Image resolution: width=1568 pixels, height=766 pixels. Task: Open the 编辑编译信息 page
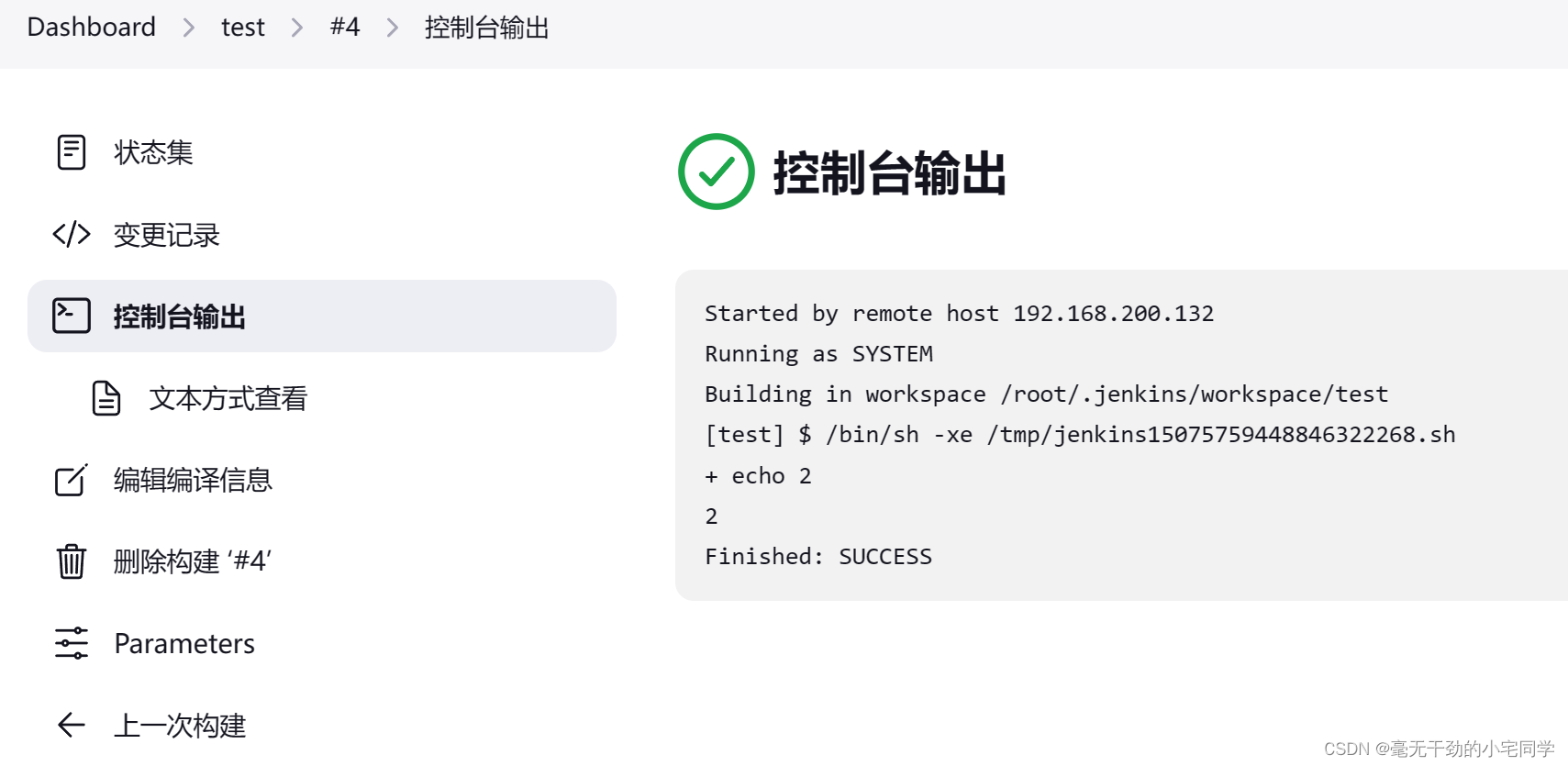point(192,480)
